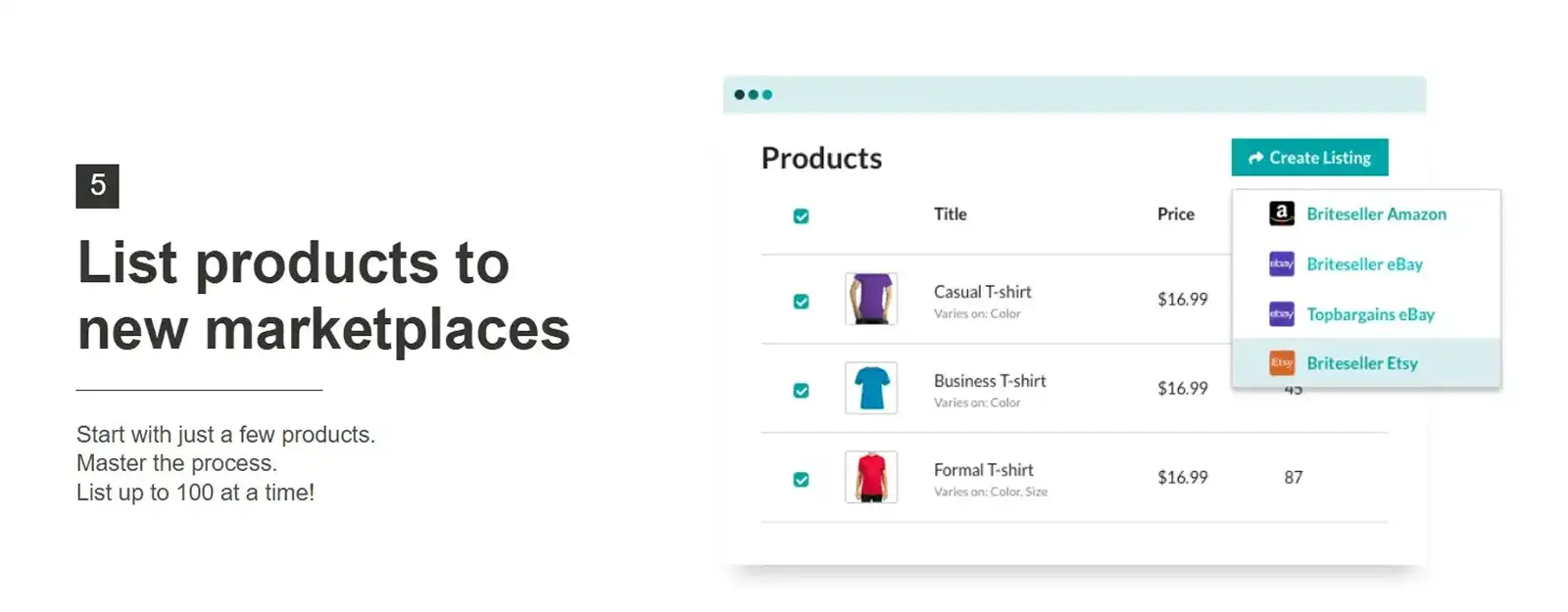Select the Briteseller eBay menu entry
This screenshot has width=1568, height=612.
(x=1363, y=264)
